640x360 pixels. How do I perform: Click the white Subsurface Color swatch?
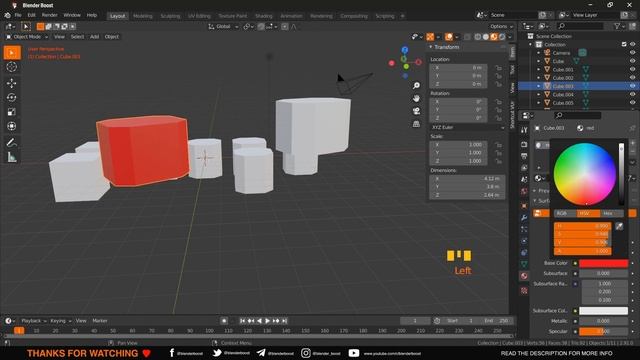point(603,311)
